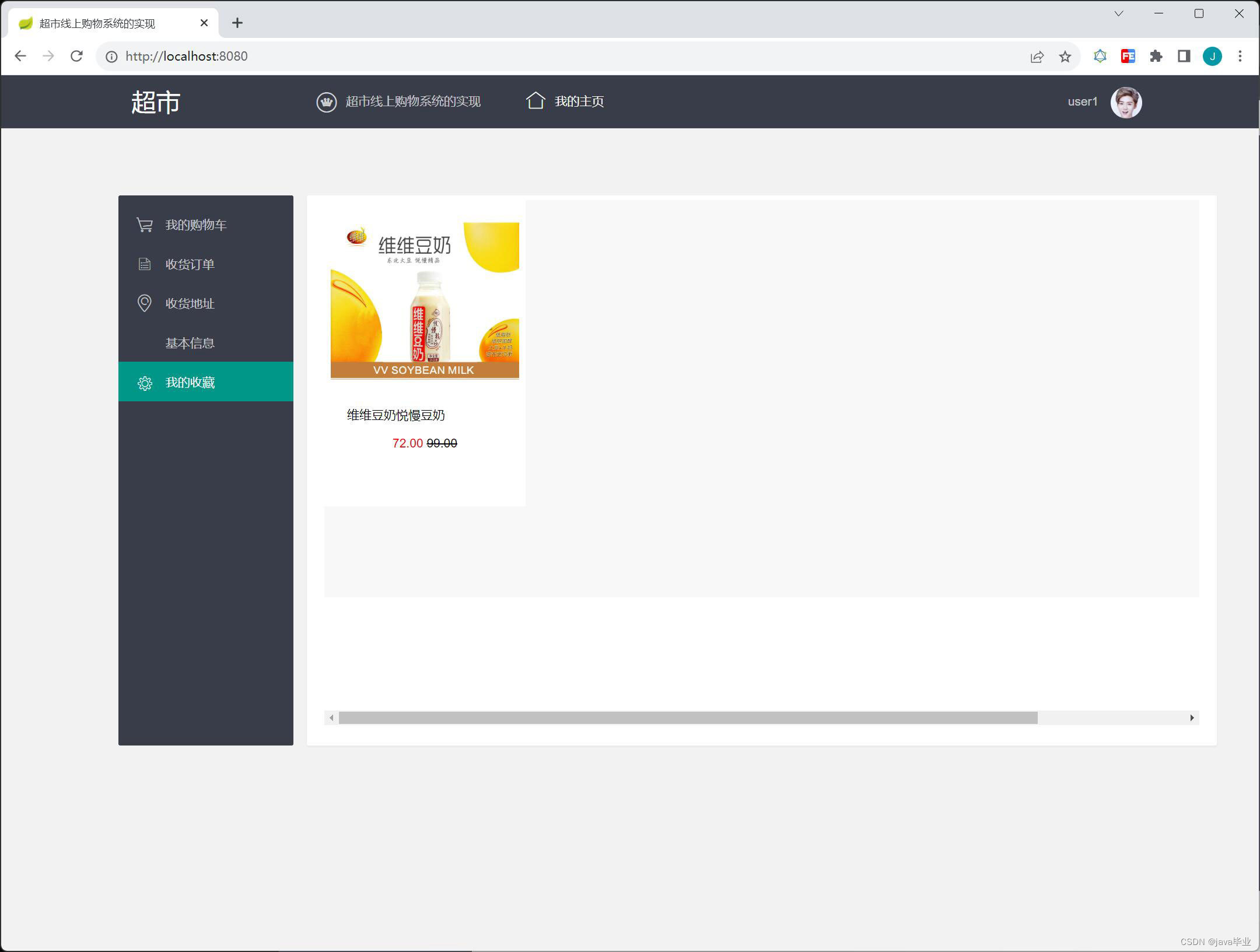Click the user1 avatar picture
This screenshot has height=952, width=1260.
click(1126, 102)
